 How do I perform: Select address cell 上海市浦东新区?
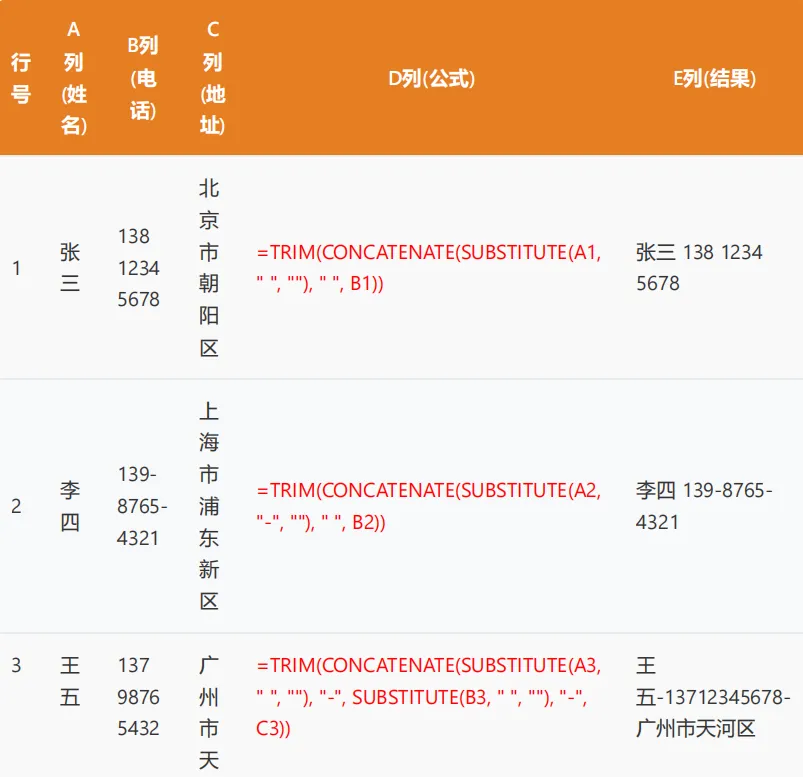pyautogui.click(x=209, y=506)
